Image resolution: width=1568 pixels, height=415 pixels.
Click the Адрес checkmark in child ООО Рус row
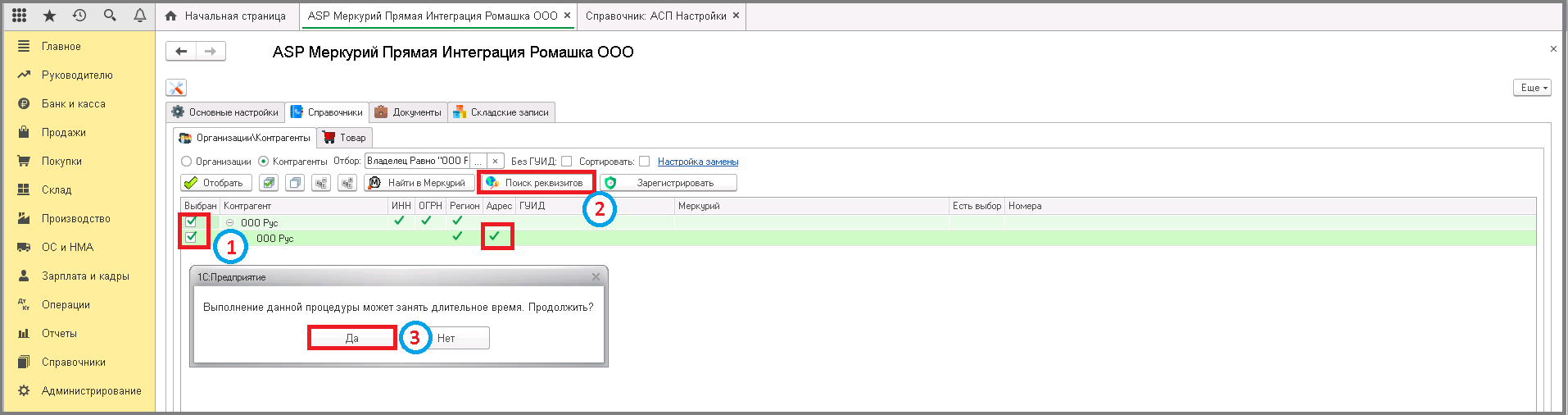pos(495,236)
